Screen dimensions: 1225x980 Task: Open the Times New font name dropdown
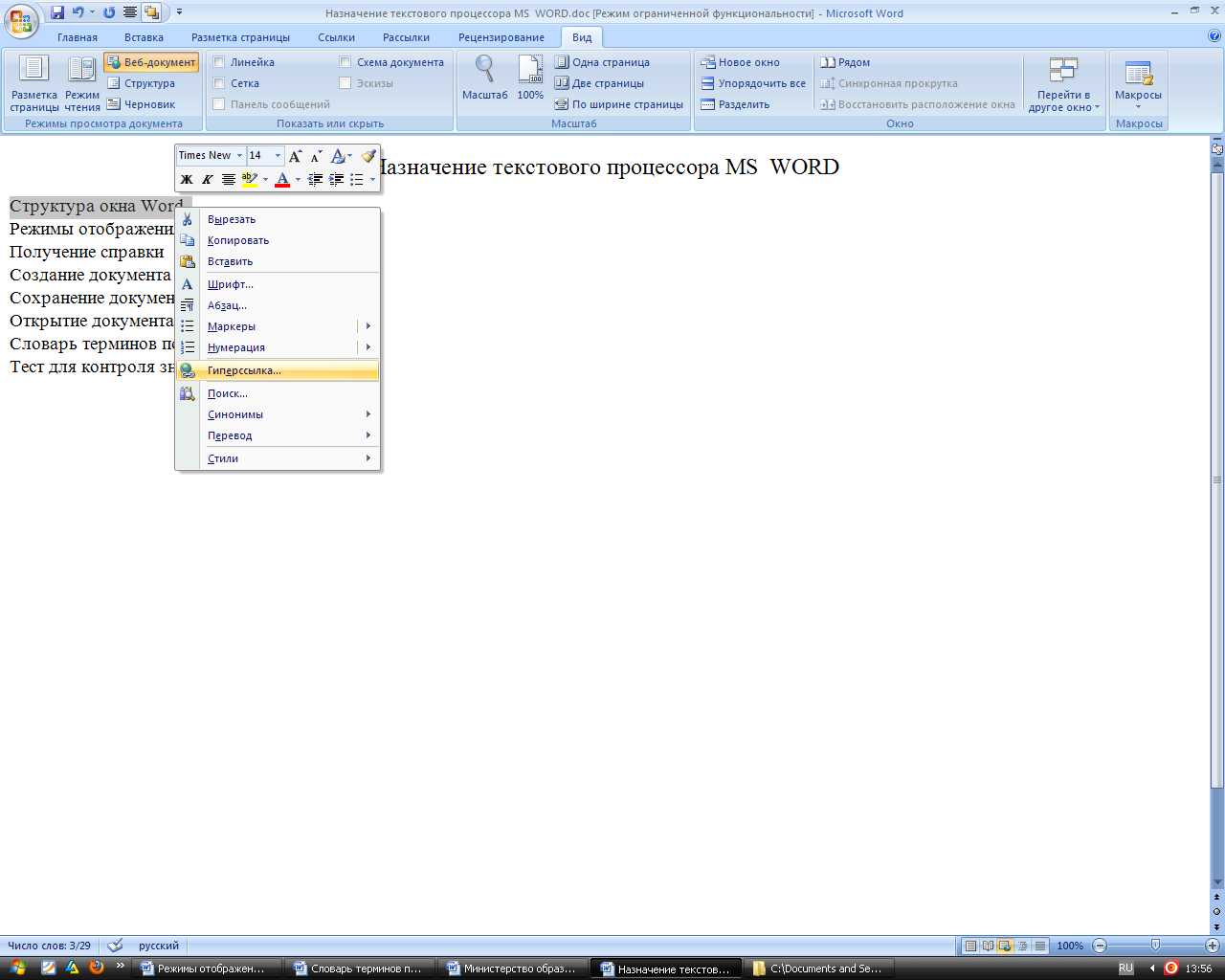coord(239,155)
